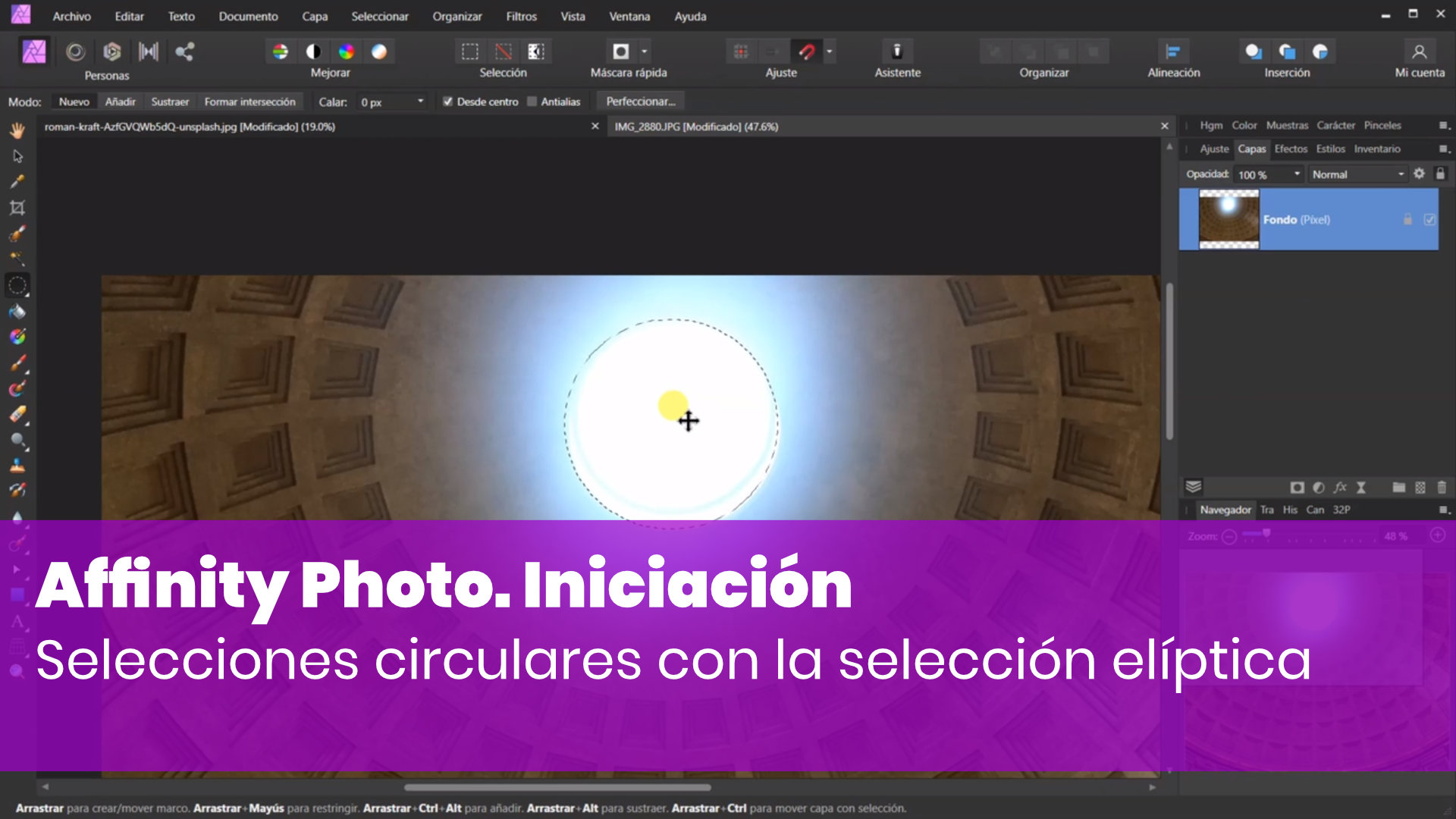Open Mi cuenta account icon
Screen dimensions: 1456x819
(x=1420, y=52)
